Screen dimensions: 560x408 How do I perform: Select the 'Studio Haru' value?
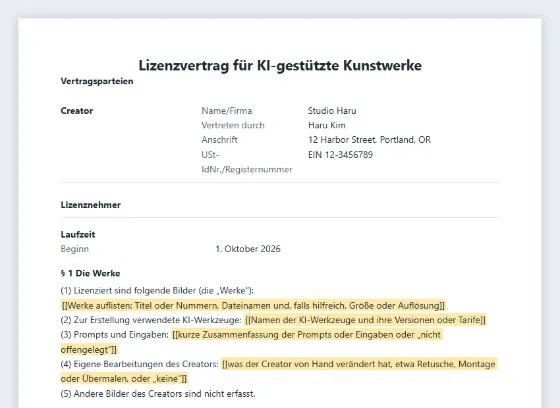pos(332,111)
